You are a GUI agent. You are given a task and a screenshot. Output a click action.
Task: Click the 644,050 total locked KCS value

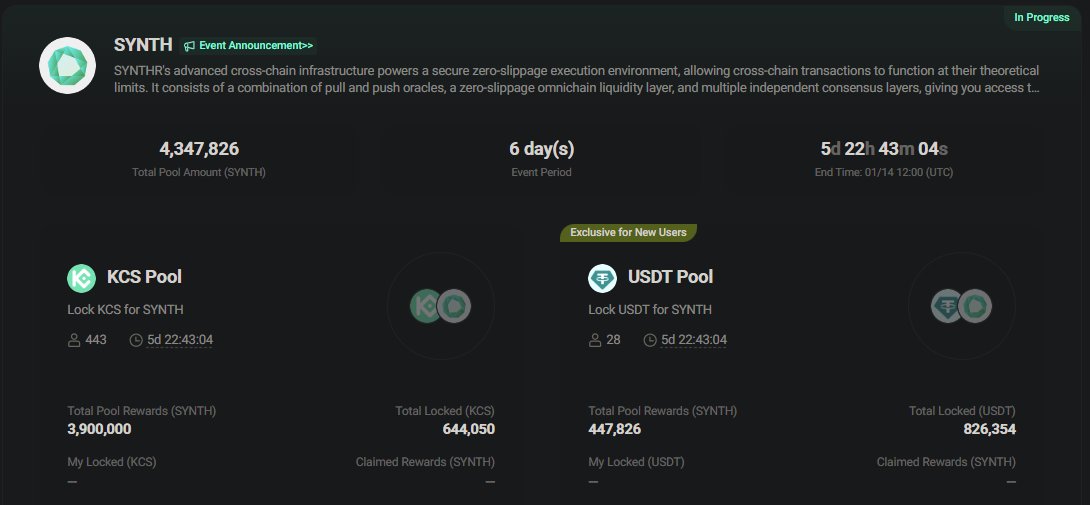click(469, 429)
